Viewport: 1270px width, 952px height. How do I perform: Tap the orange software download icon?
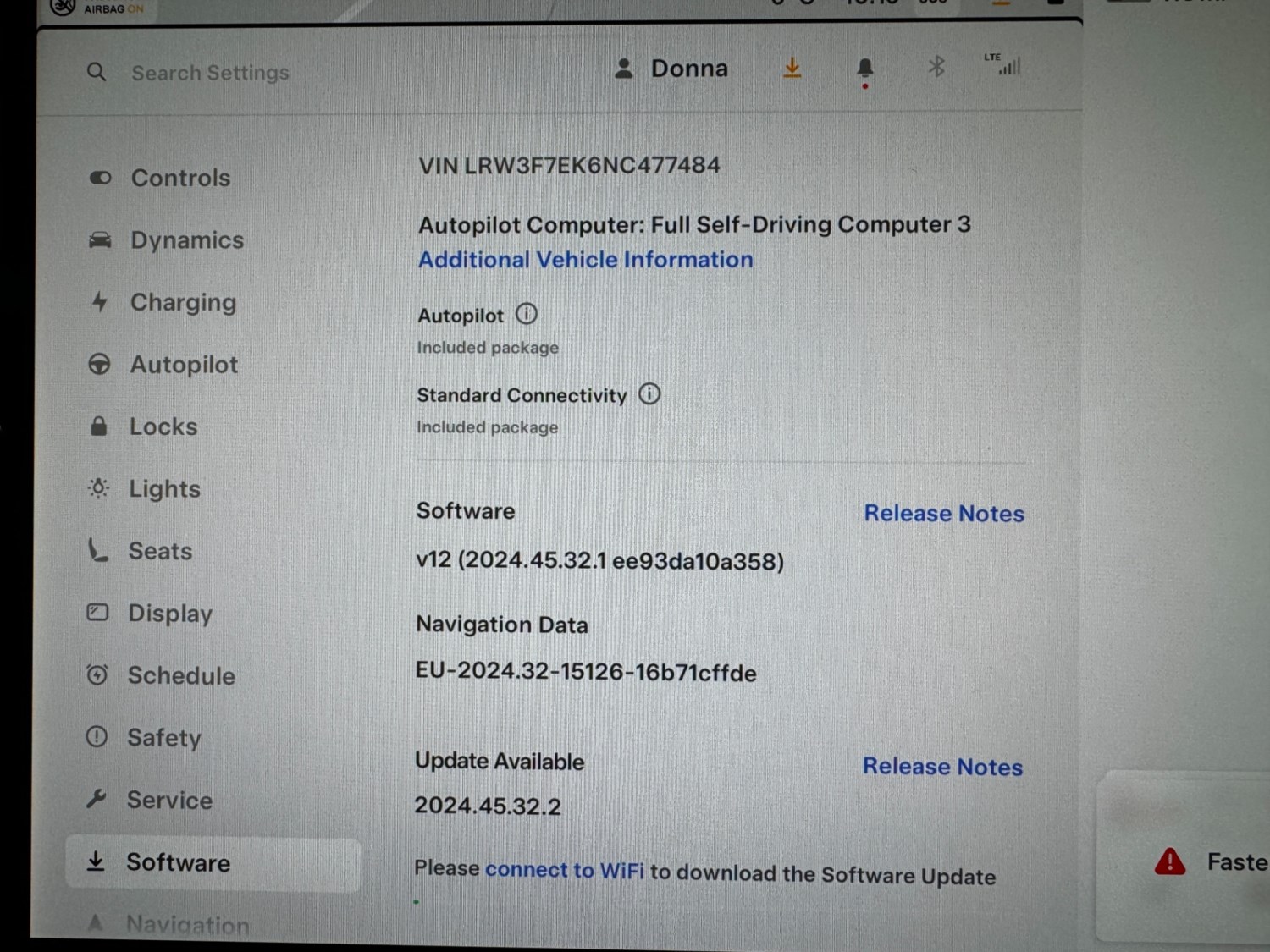(x=792, y=68)
